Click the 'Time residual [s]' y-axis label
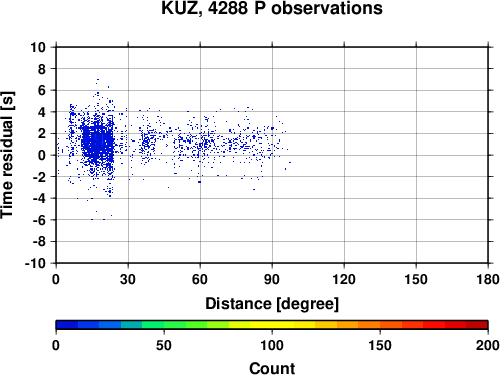 pos(7,155)
